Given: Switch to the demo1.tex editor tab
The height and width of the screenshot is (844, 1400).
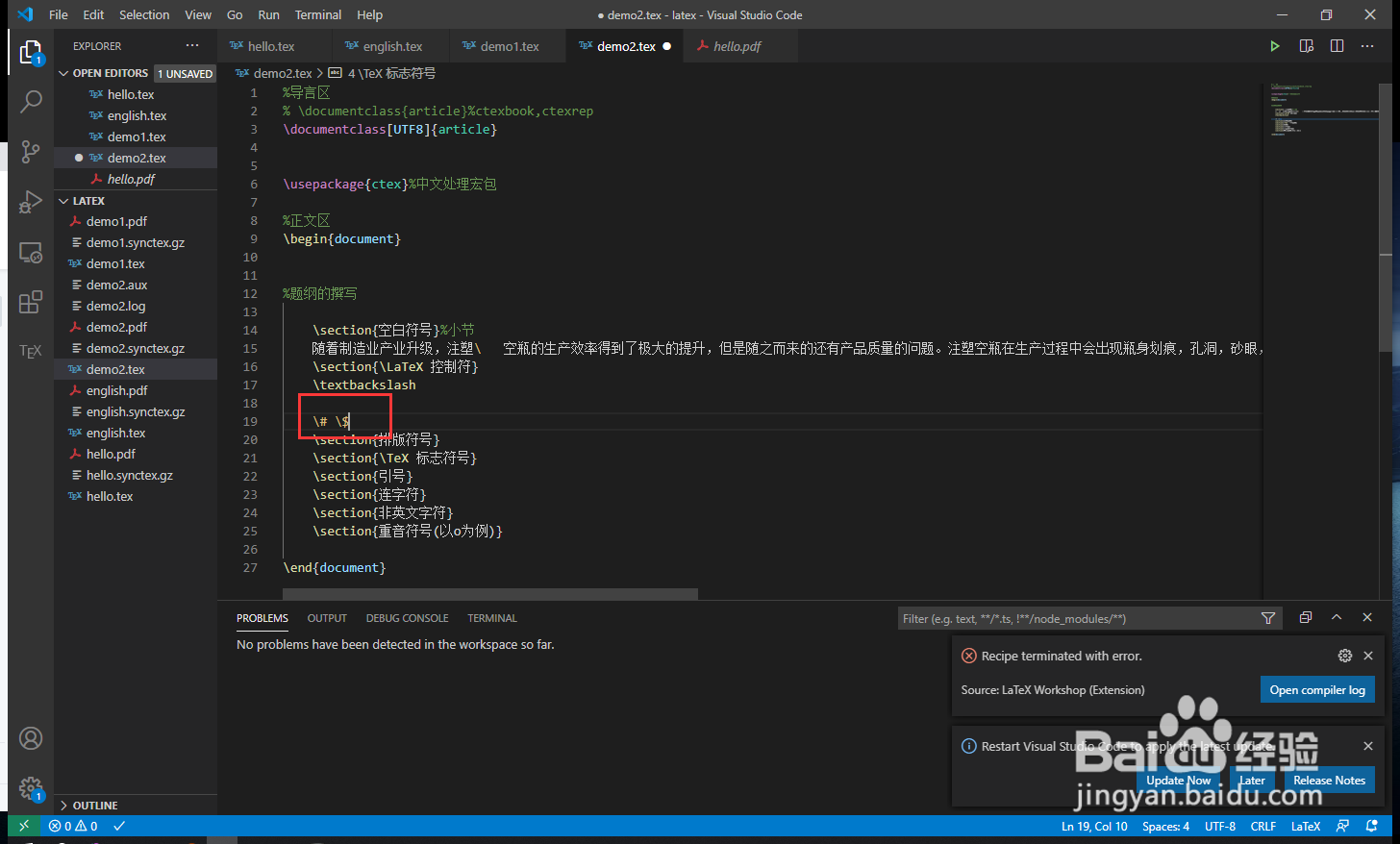Looking at the screenshot, I should 510,46.
